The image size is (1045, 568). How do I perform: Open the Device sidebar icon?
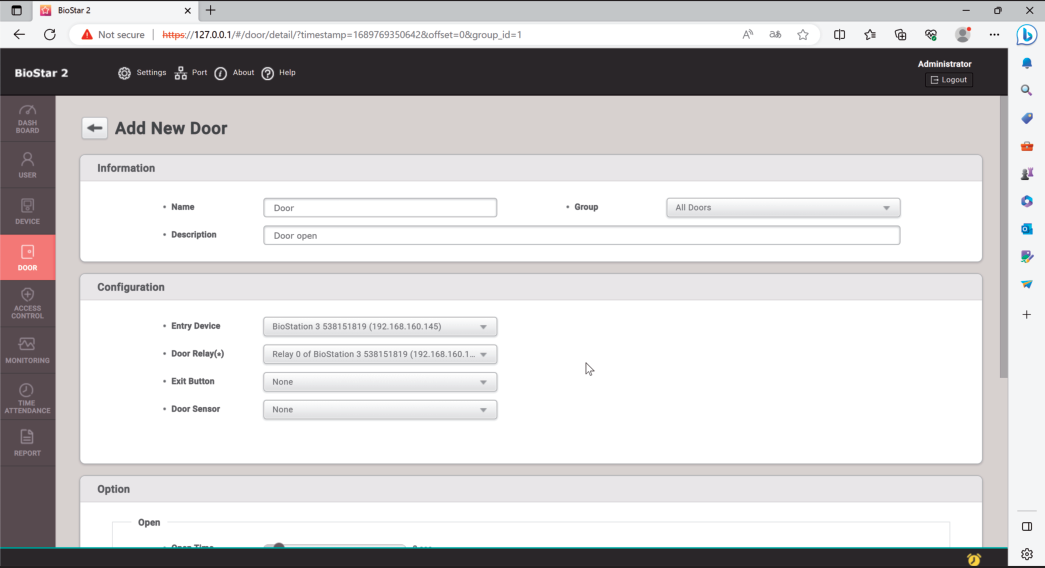pos(27,211)
